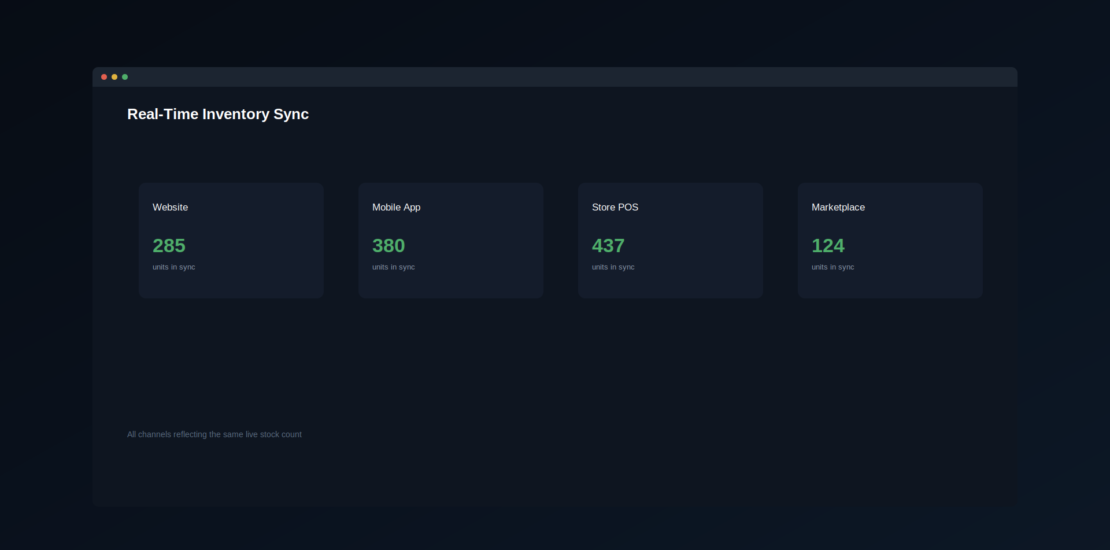The image size is (1110, 550).
Task: Click the red close dot
Action: pos(104,77)
